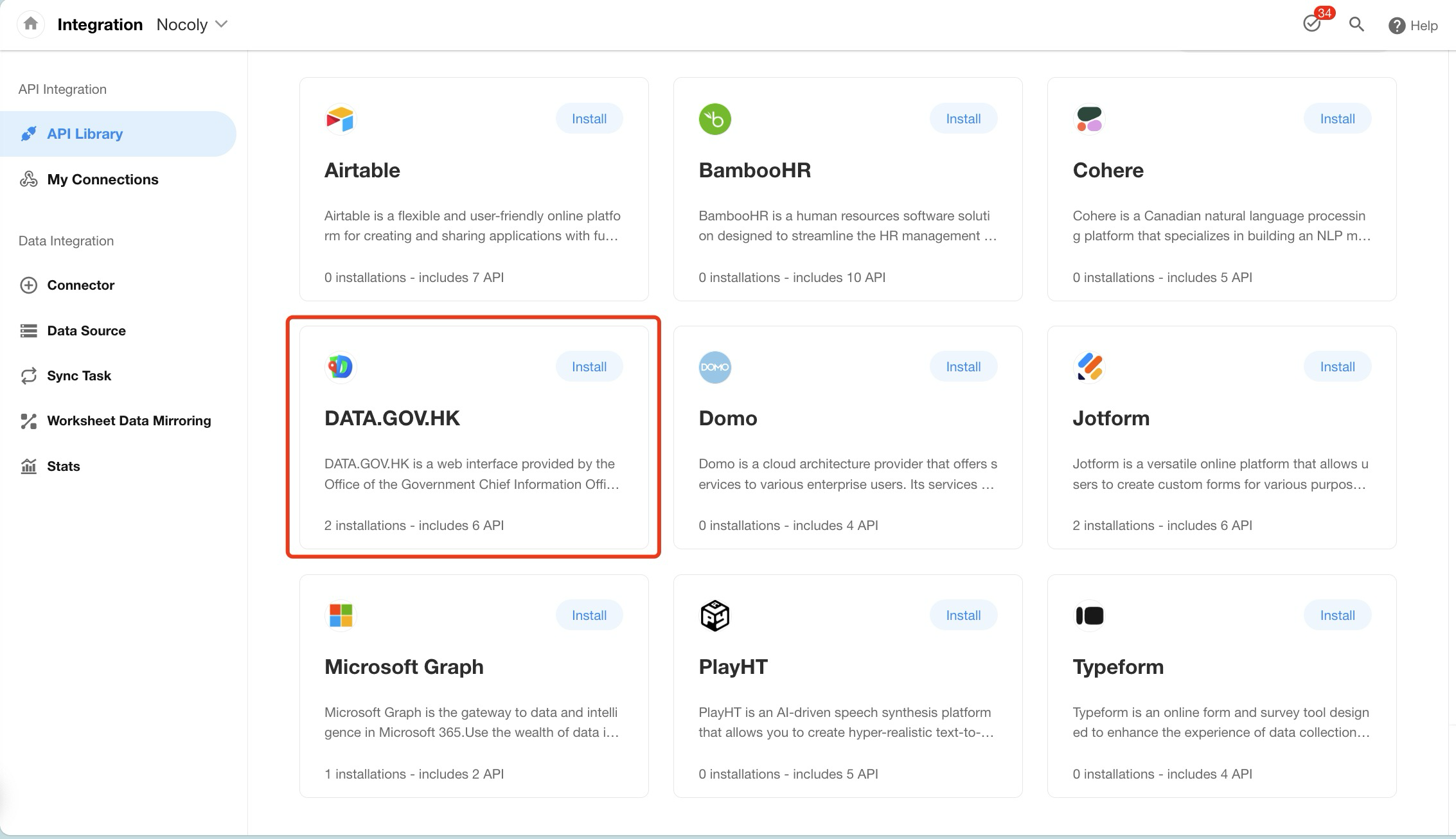
Task: Install the Airtable API
Action: point(589,119)
